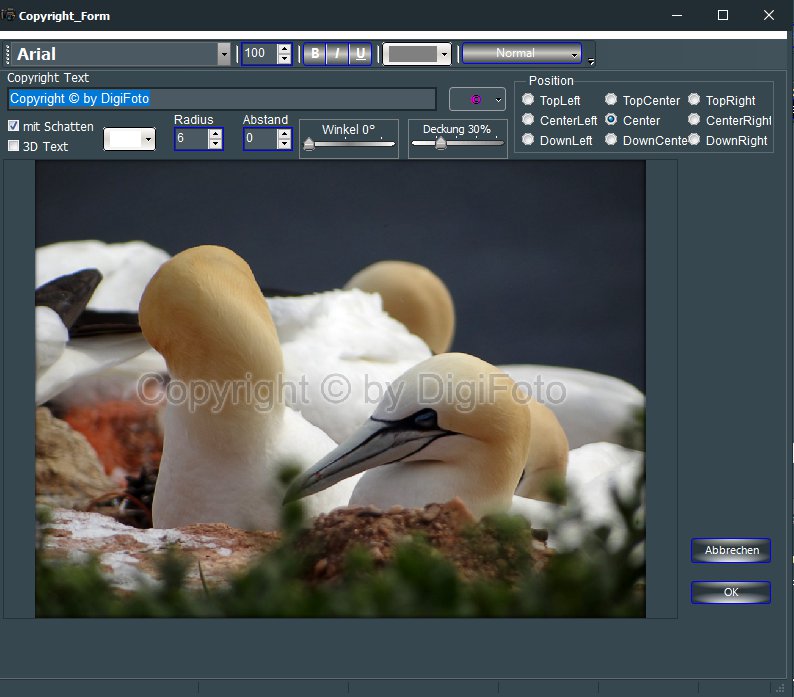Click the toolbar overflow arrow
794x697 pixels.
(591, 63)
